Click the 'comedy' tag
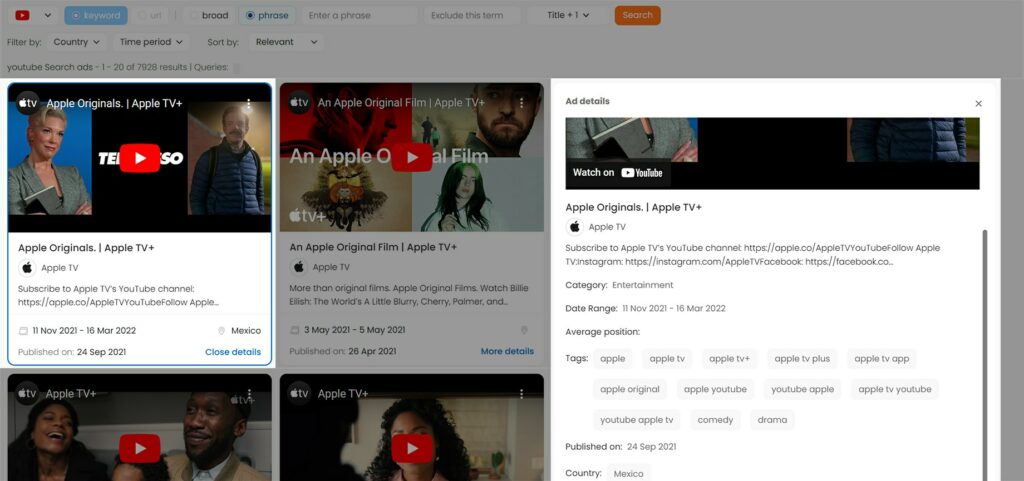Viewport: 1024px width, 481px height. point(715,420)
